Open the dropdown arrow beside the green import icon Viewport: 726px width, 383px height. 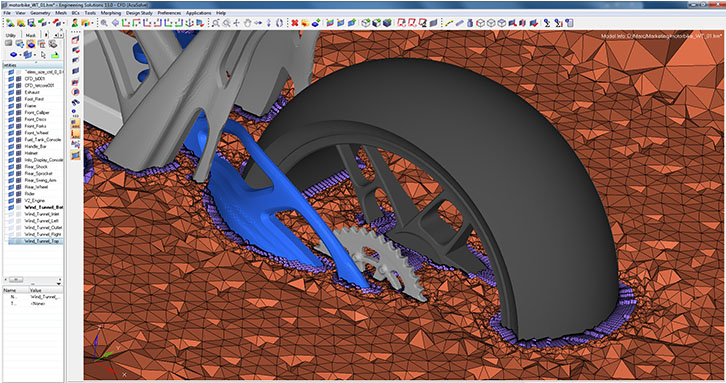(x=49, y=23)
